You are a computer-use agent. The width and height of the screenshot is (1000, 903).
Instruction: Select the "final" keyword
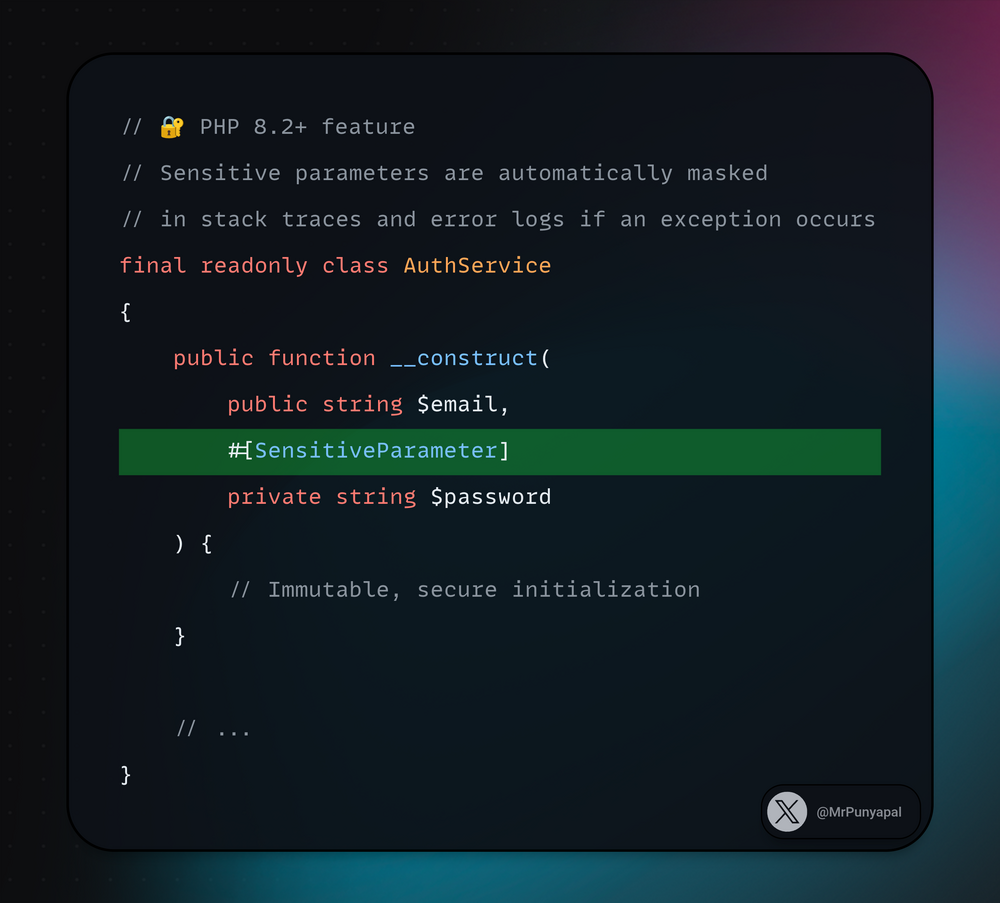click(153, 266)
